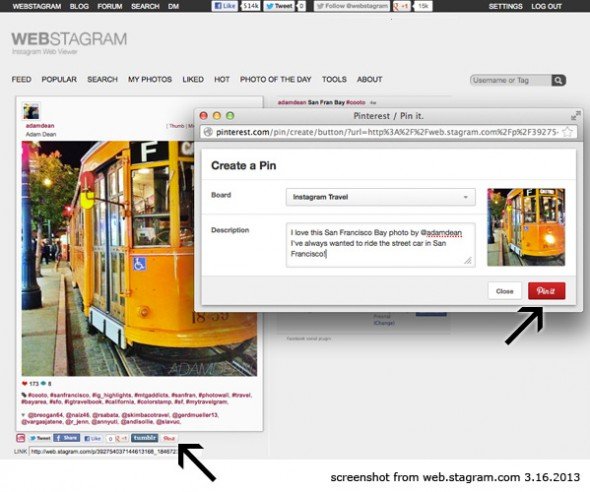
Task: Click the Tweet button in top bar
Action: [279, 6]
